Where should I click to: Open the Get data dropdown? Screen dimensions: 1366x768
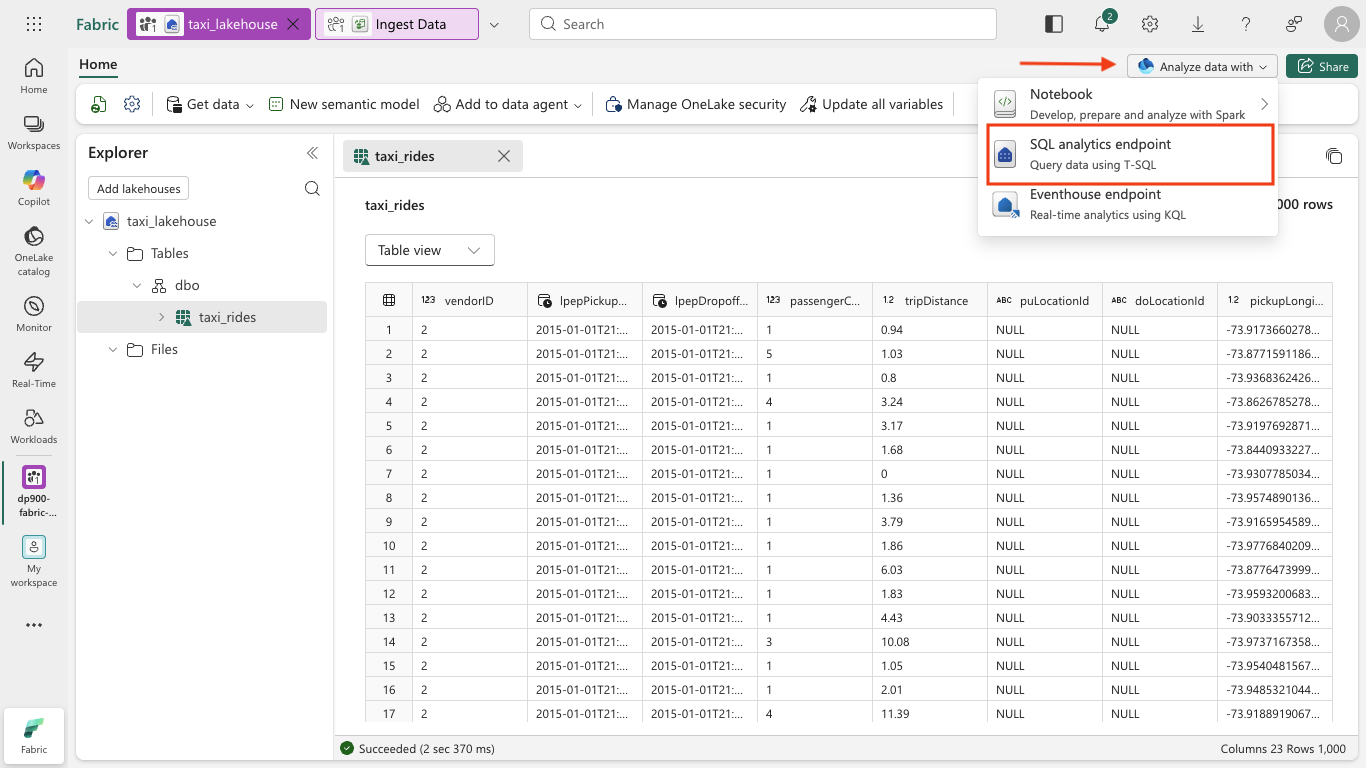click(x=210, y=104)
